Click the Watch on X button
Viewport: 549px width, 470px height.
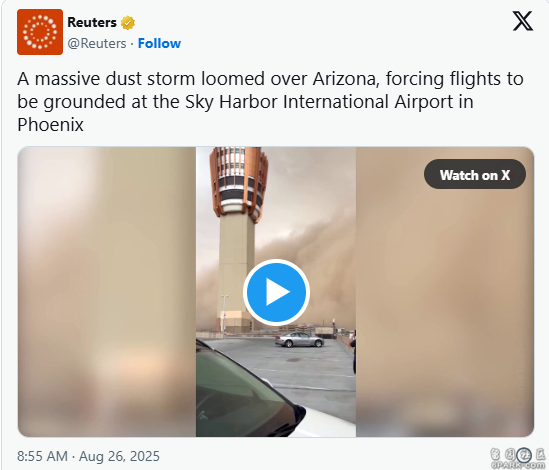[x=475, y=174]
